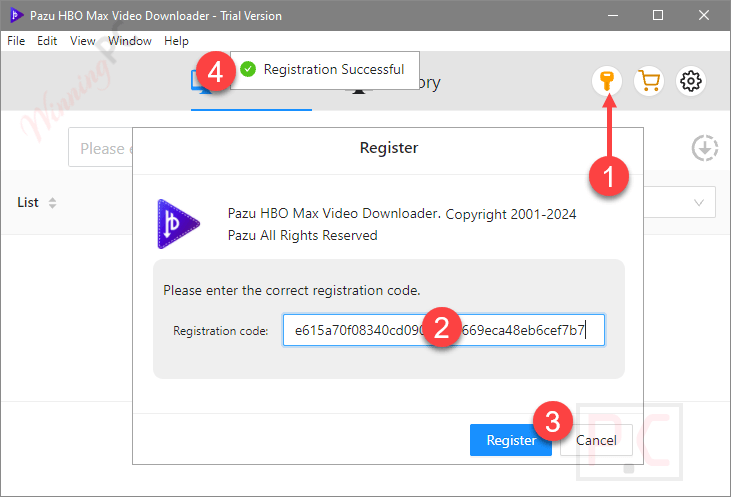The image size is (731, 497).
Task: Open the View menu
Action: 83,41
